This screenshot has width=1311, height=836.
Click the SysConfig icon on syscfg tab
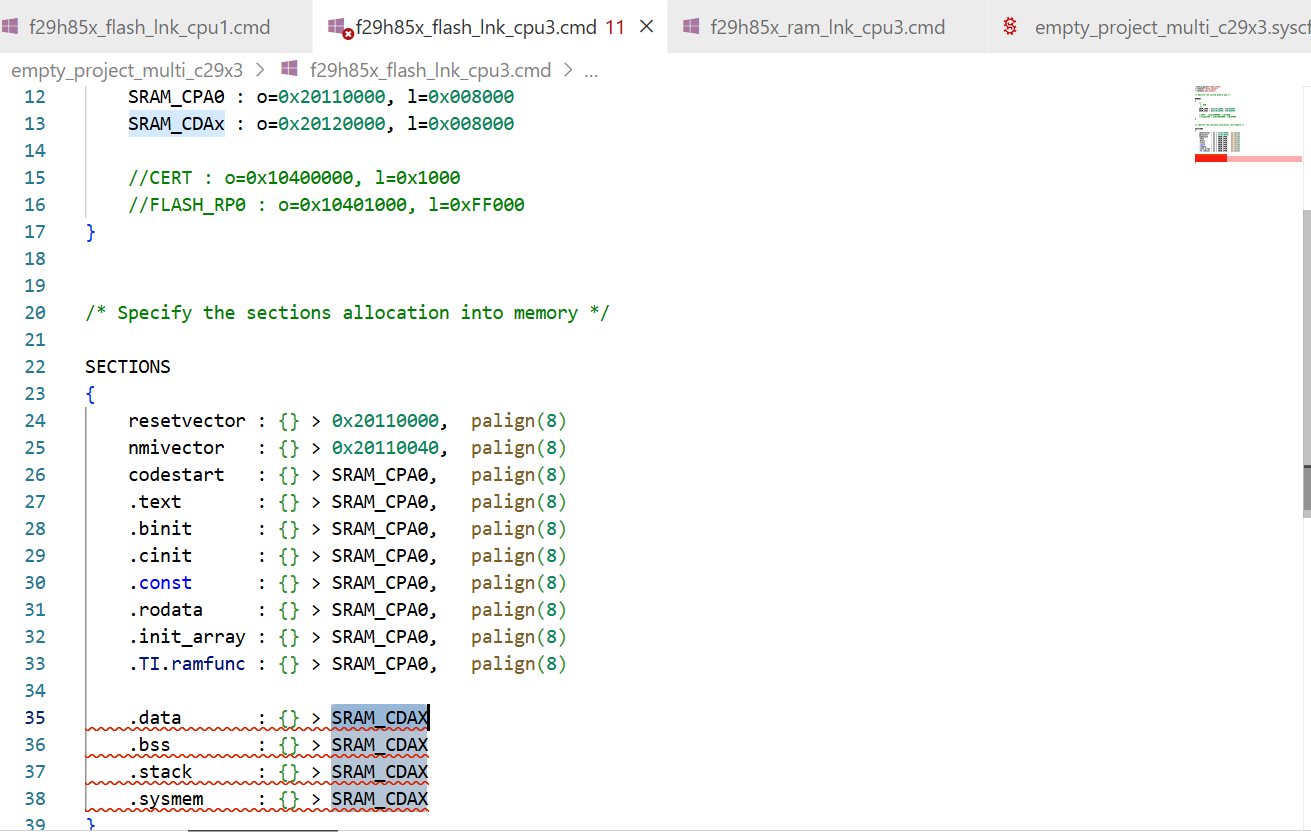pos(1010,27)
